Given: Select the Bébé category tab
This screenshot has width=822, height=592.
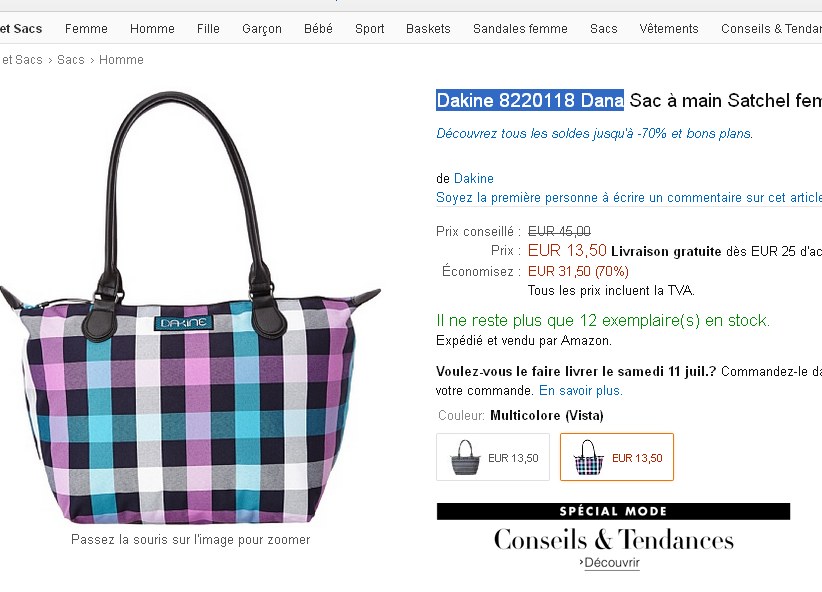Looking at the screenshot, I should point(318,29).
